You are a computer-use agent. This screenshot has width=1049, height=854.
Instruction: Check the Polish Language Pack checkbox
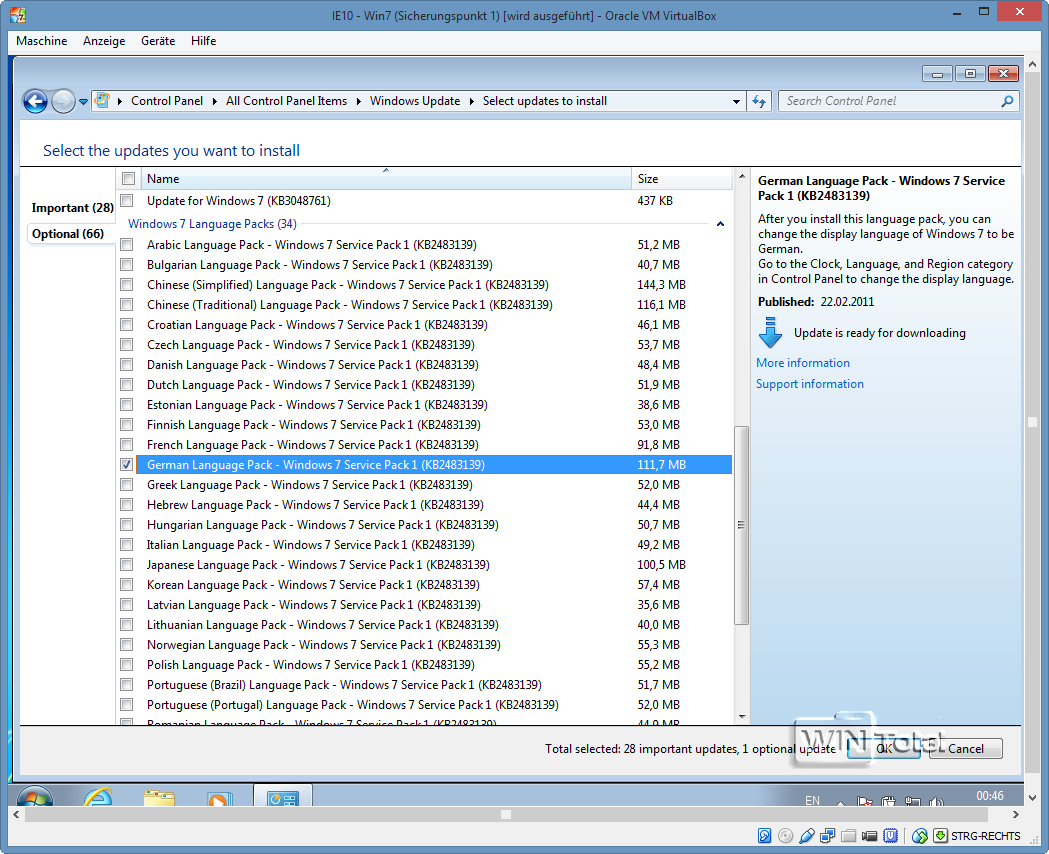tap(126, 665)
